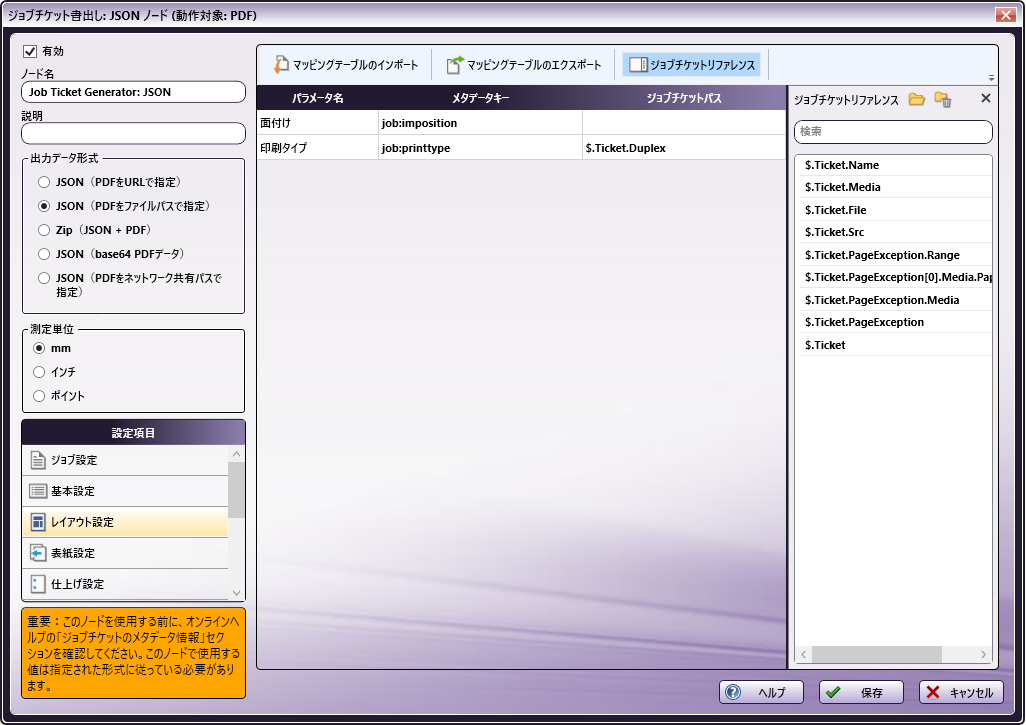The width and height of the screenshot is (1026, 725).
Task: Click the import mapping table icon
Action: 281,64
